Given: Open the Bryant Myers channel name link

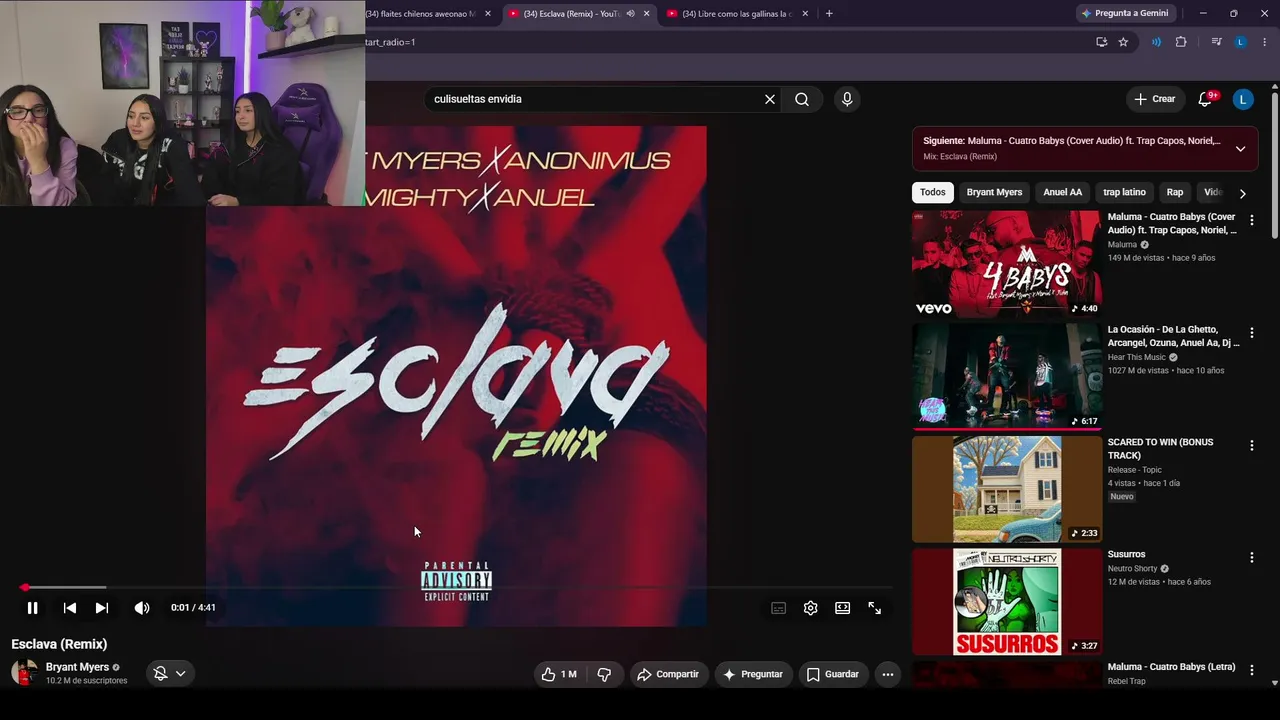Looking at the screenshot, I should point(77,667).
